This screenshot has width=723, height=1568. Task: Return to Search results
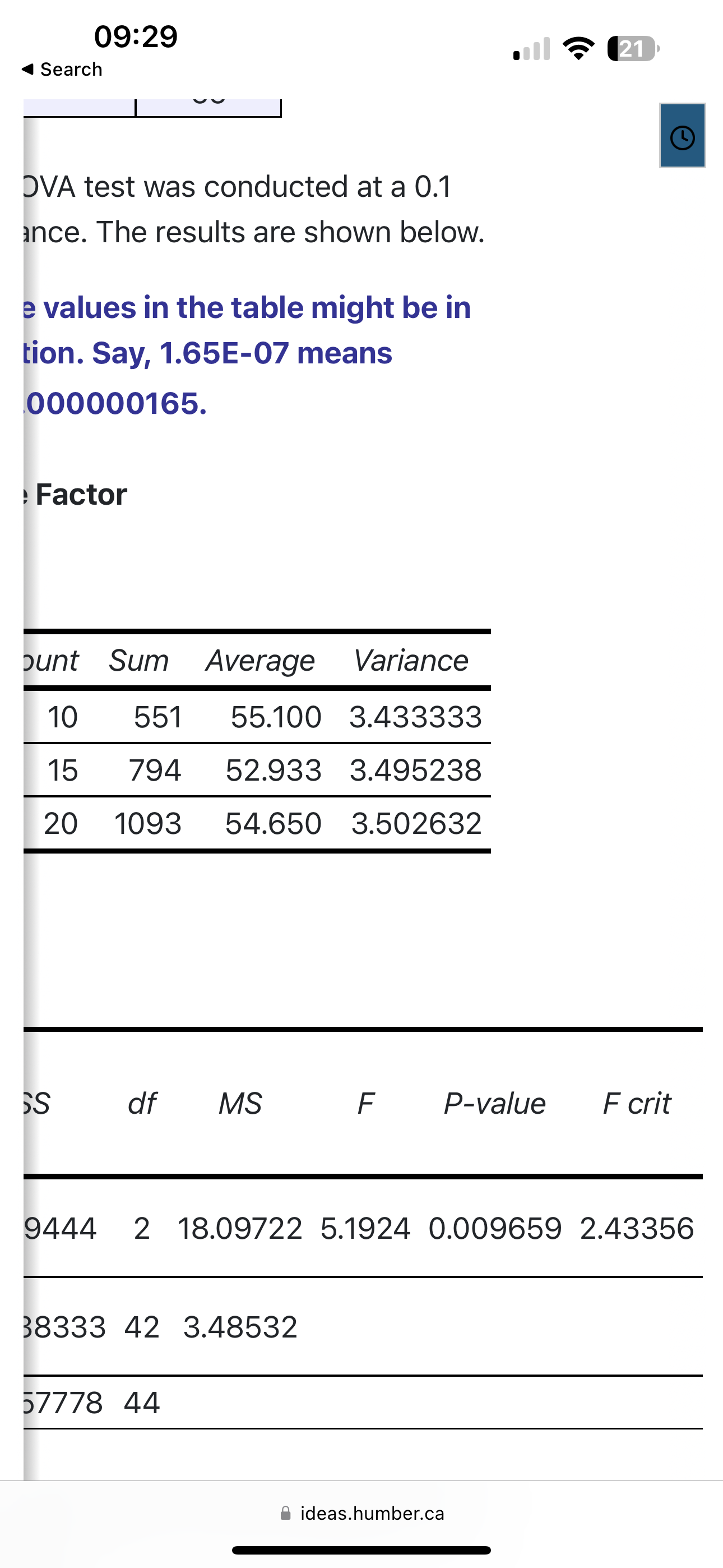click(61, 69)
